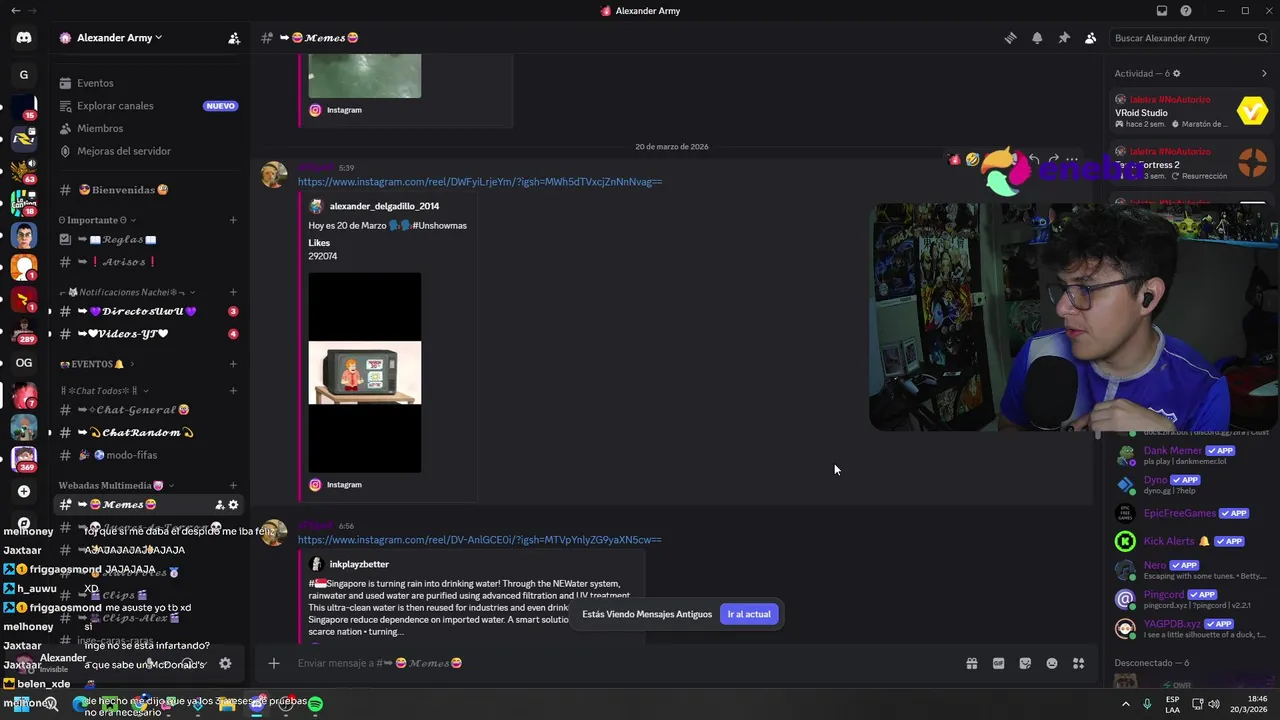Open Dank Memer app member
1280x720 pixels.
click(x=1190, y=455)
